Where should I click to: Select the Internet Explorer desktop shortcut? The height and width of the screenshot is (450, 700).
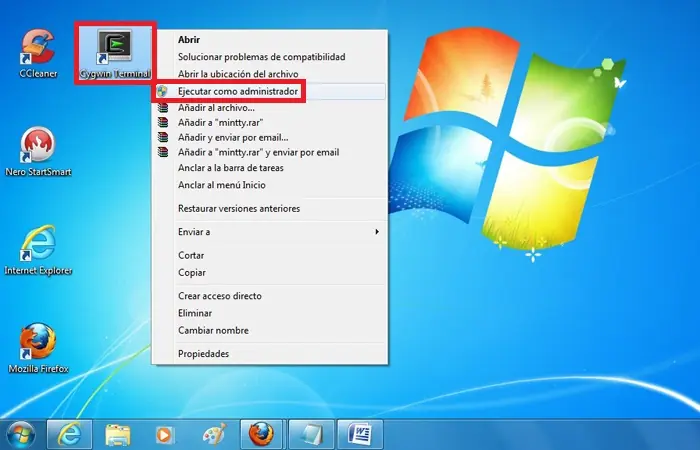38,250
